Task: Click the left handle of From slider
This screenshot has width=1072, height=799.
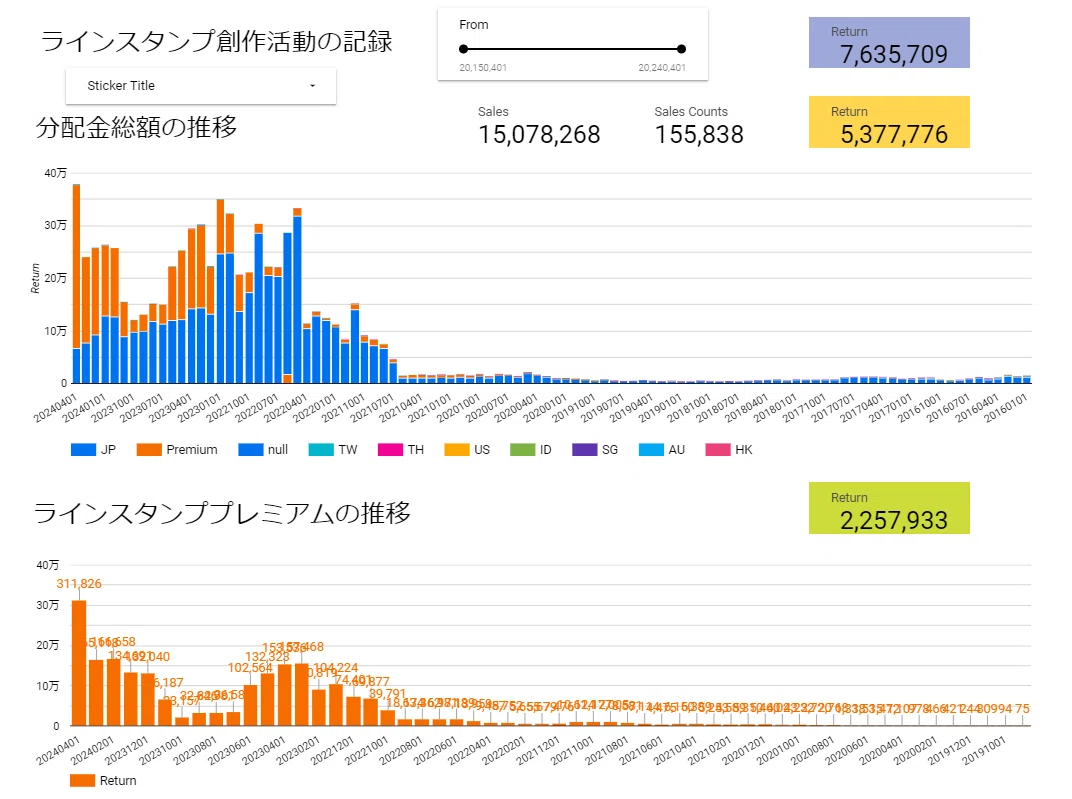Action: tap(464, 49)
